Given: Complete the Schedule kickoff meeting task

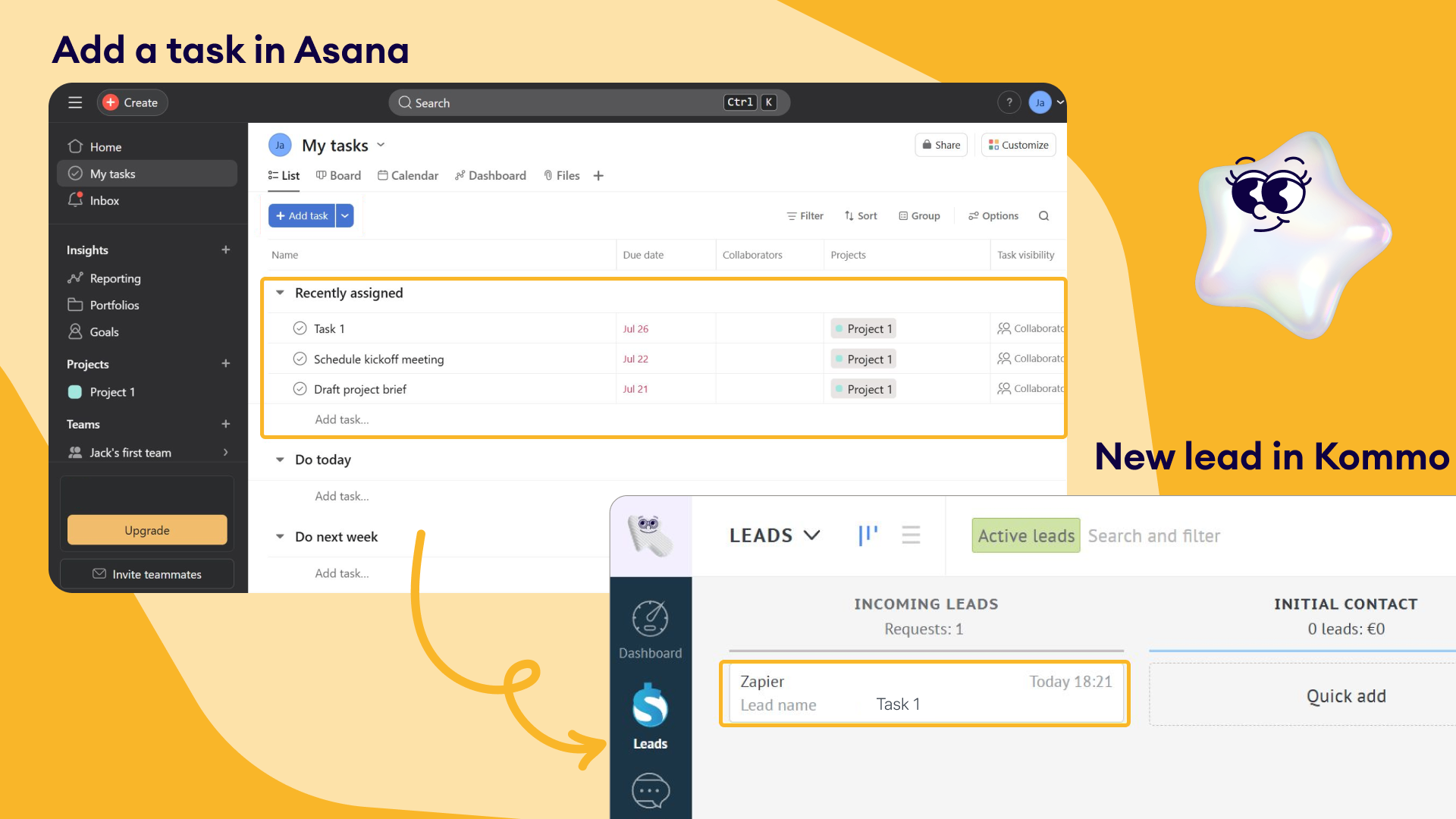Looking at the screenshot, I should click(300, 359).
